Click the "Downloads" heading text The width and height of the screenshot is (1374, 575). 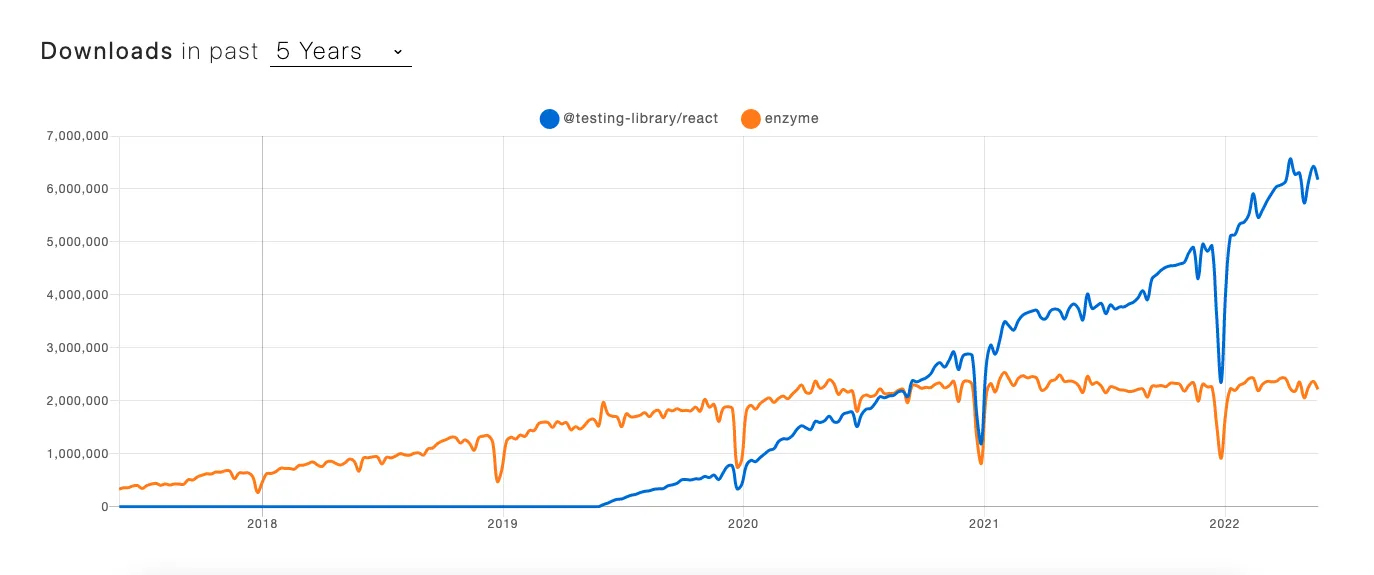pos(107,51)
